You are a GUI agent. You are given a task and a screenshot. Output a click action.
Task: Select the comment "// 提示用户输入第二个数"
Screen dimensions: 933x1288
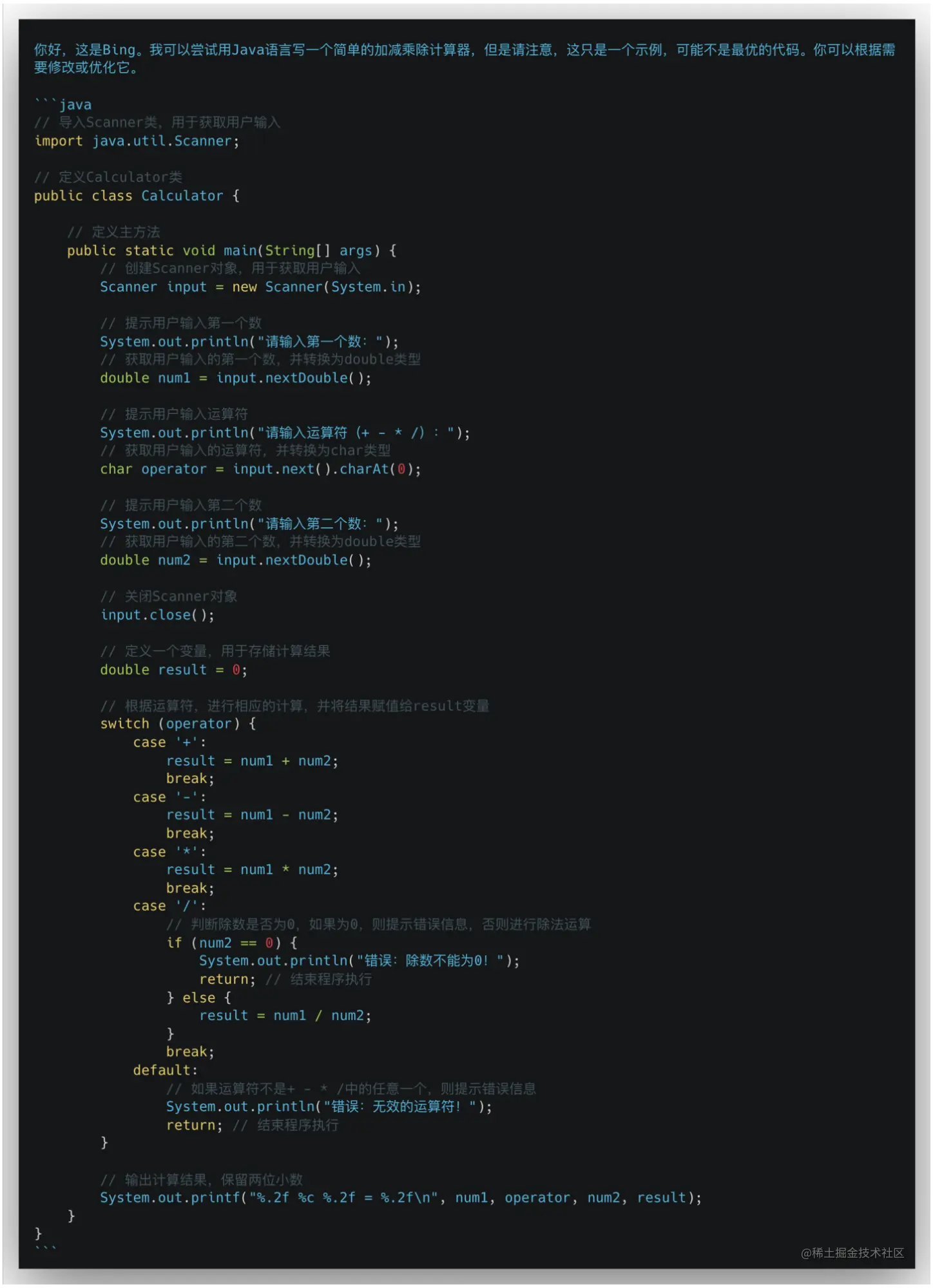coord(181,505)
